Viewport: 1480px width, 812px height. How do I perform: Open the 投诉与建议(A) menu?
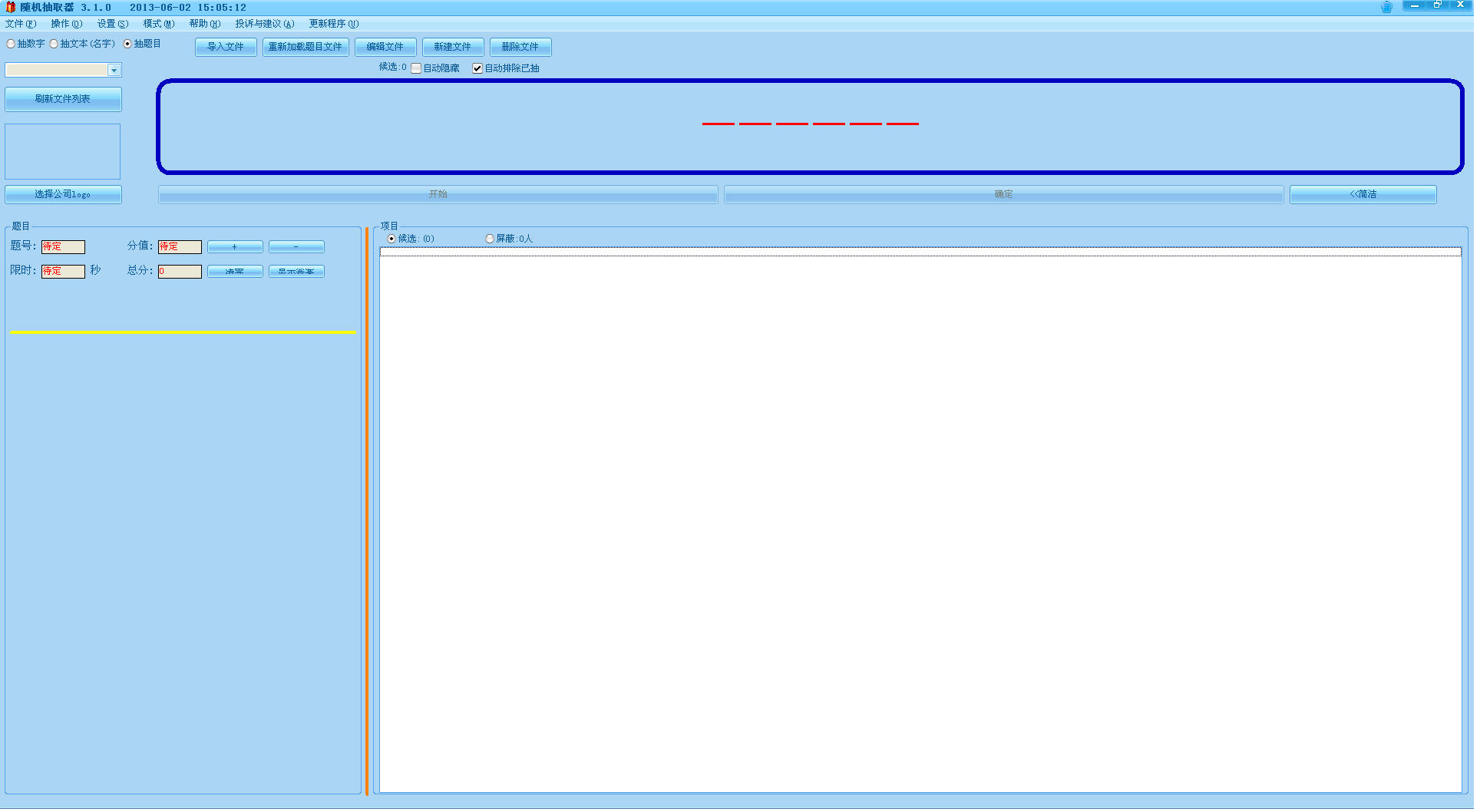point(265,24)
